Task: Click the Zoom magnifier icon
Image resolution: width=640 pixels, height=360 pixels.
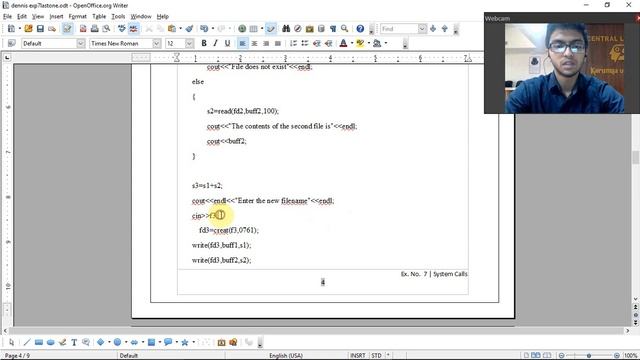Action: (x=345, y=29)
